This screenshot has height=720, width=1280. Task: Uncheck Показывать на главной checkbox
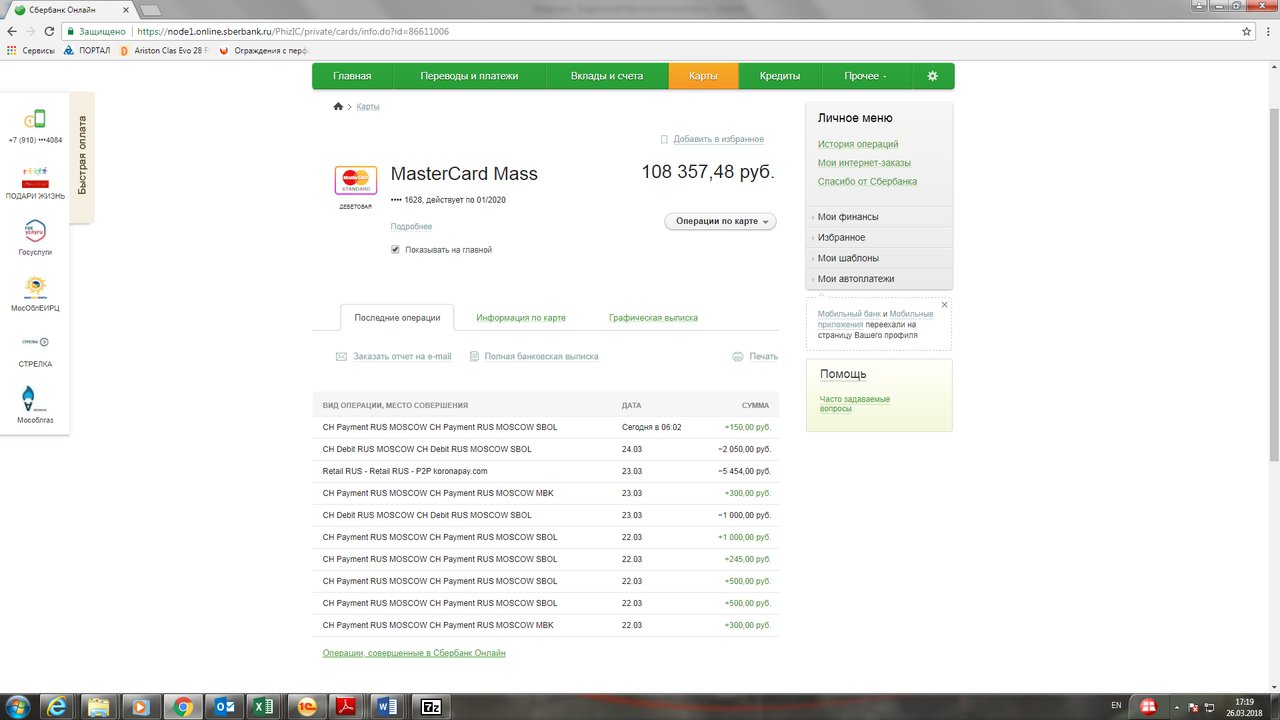point(396,250)
